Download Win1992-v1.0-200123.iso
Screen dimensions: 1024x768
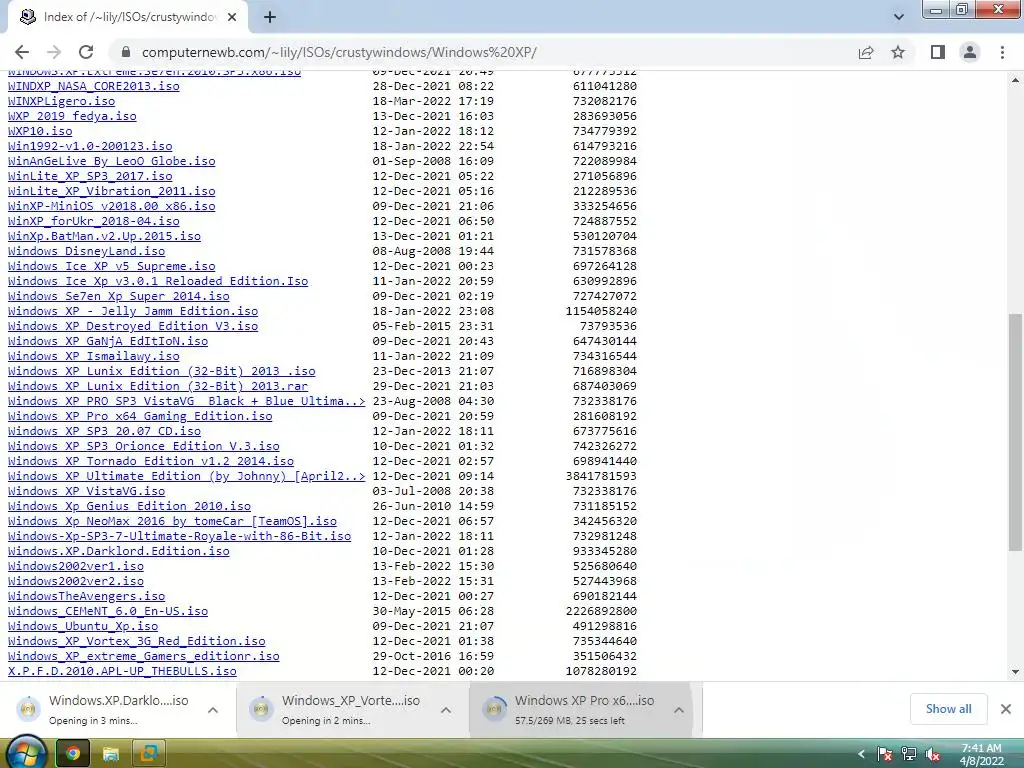coord(90,146)
